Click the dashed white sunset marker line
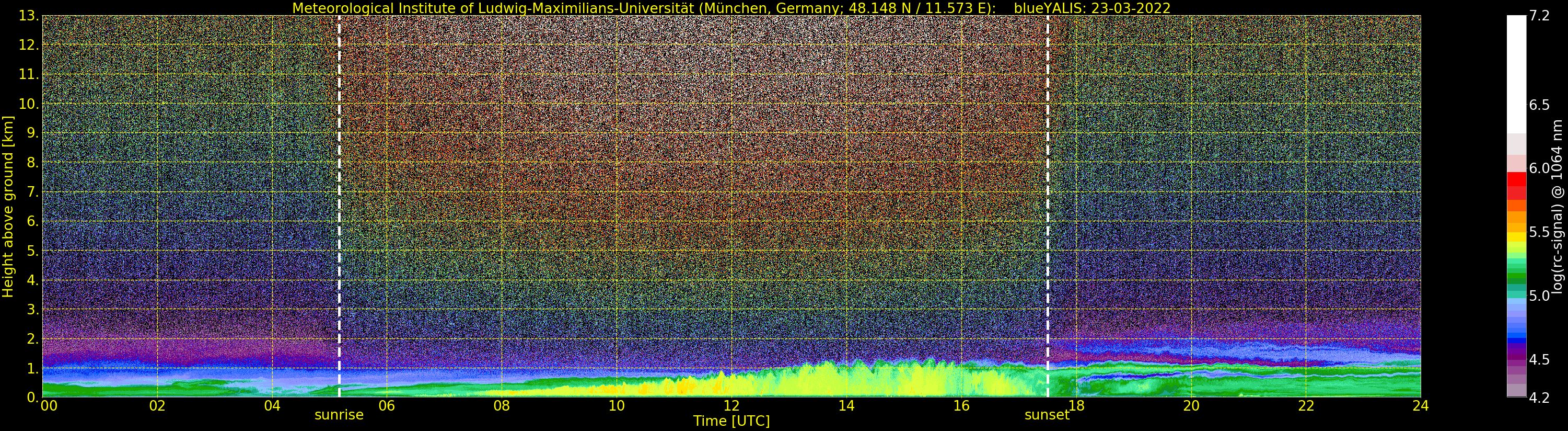 [x=1048, y=206]
